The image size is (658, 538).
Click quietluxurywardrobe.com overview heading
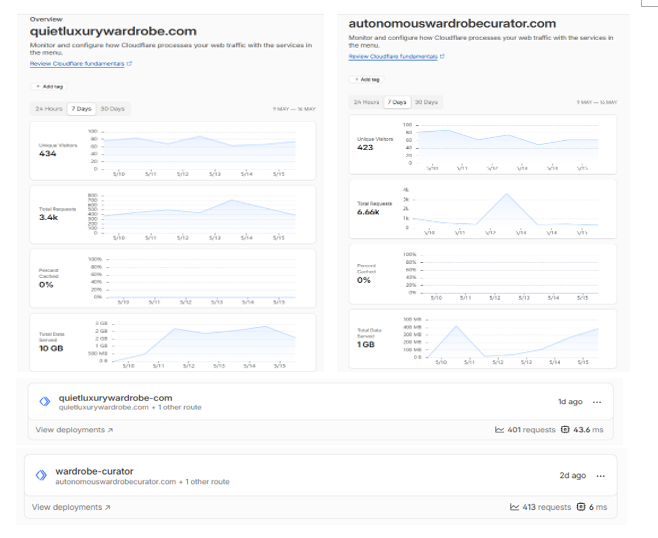[x=113, y=31]
